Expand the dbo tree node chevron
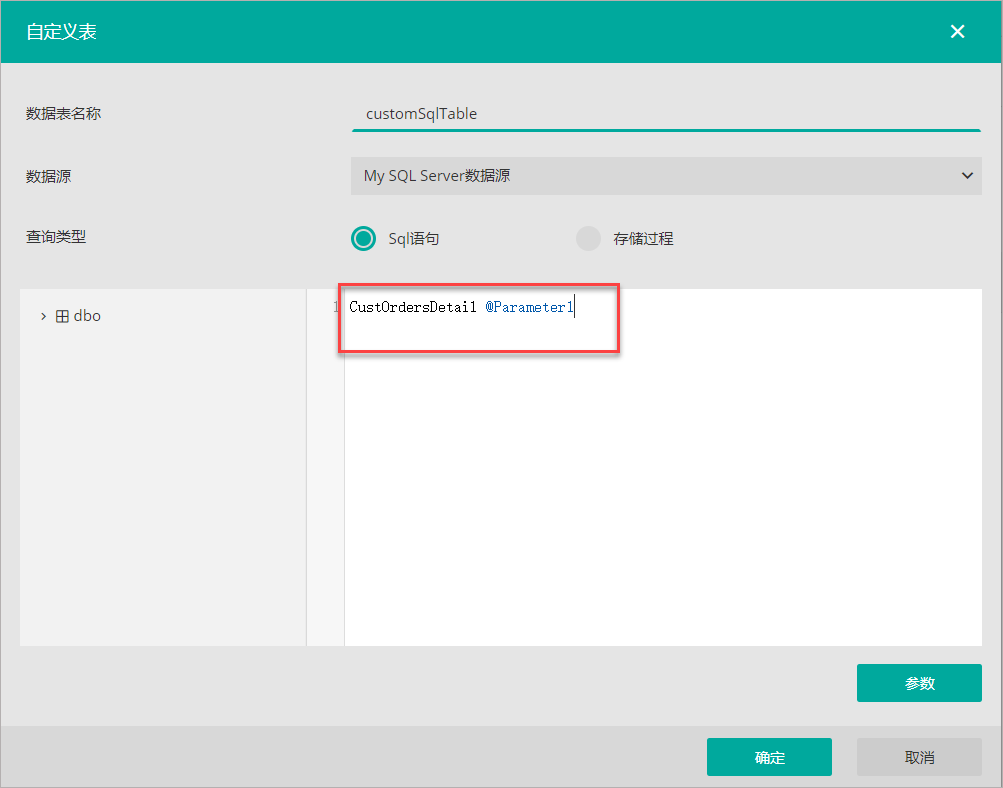Screen dimensions: 1003x788 pyautogui.click(x=43, y=316)
